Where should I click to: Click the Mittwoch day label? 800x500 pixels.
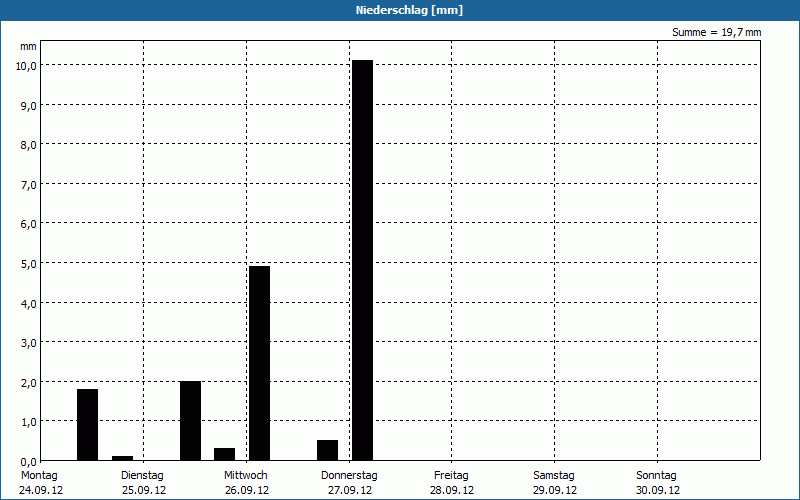pos(245,475)
